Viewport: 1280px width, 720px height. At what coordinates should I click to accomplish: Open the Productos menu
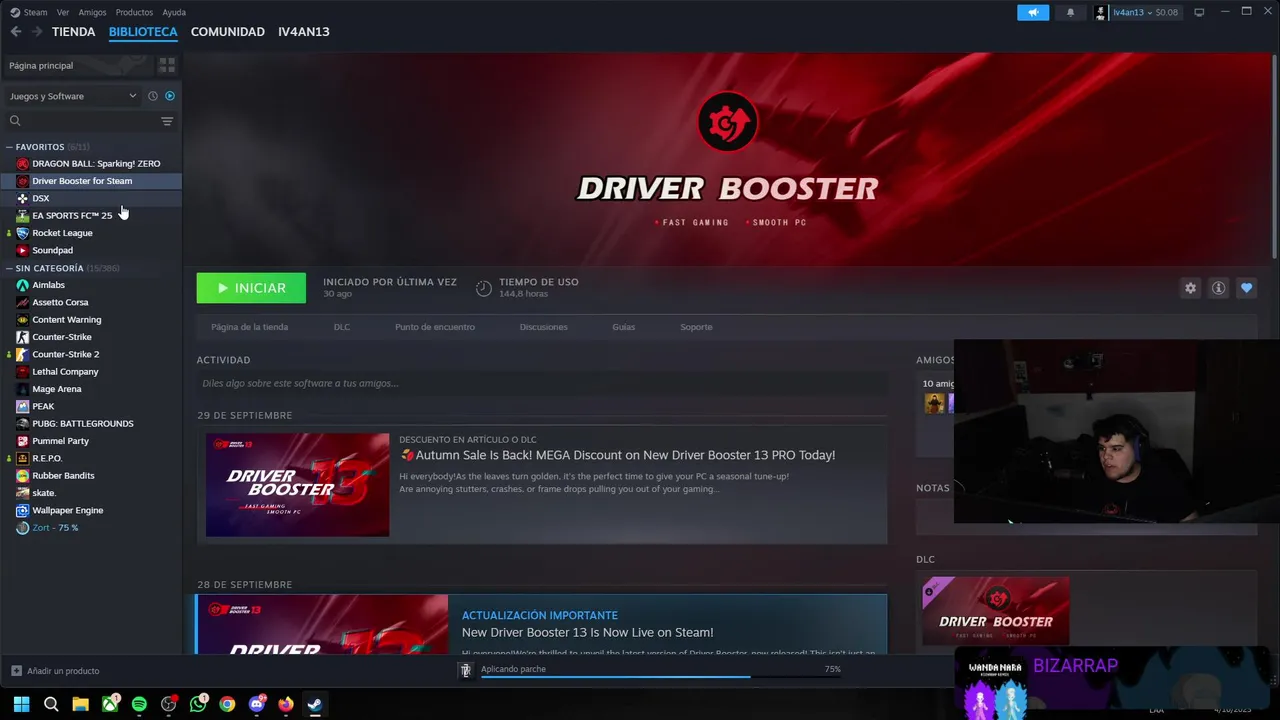[x=134, y=12]
